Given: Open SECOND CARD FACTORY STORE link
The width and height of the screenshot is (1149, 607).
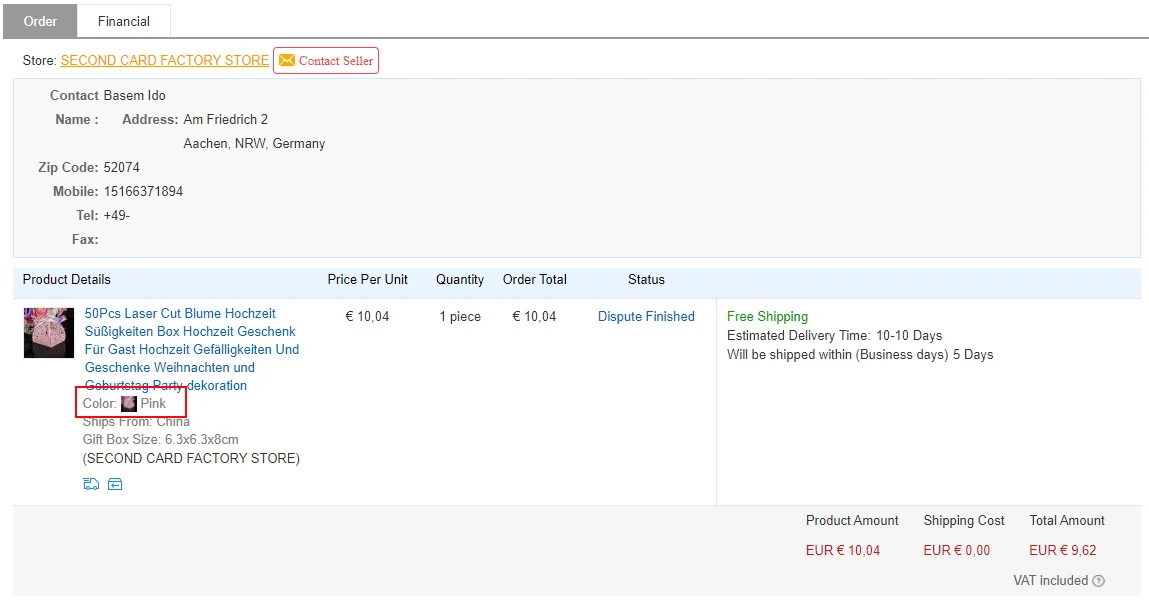Looking at the screenshot, I should tap(165, 60).
